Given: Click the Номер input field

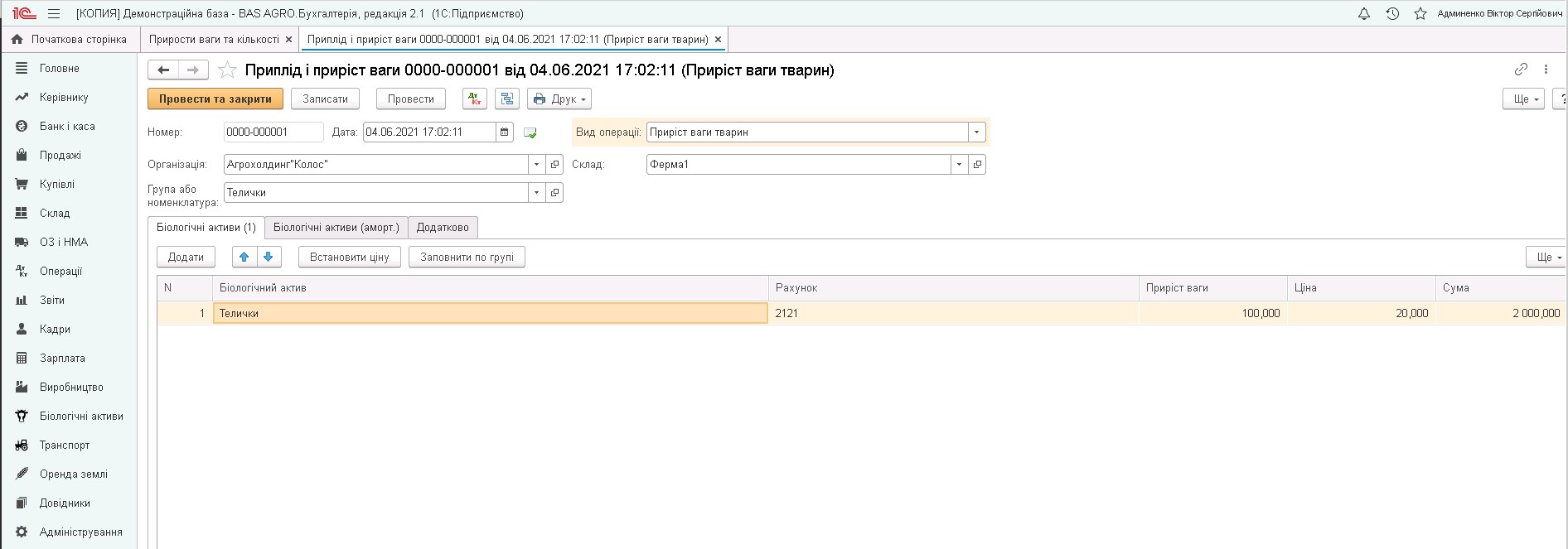Looking at the screenshot, I should pos(273,132).
